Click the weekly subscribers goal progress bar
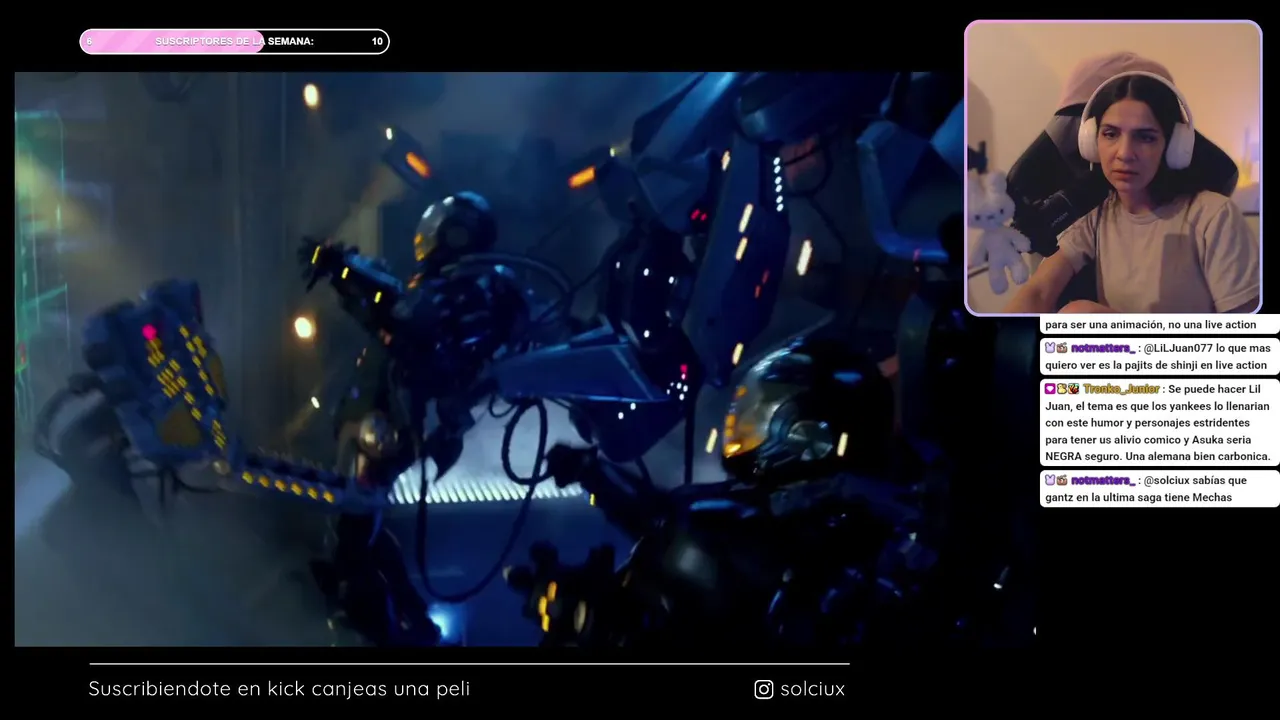 point(234,41)
